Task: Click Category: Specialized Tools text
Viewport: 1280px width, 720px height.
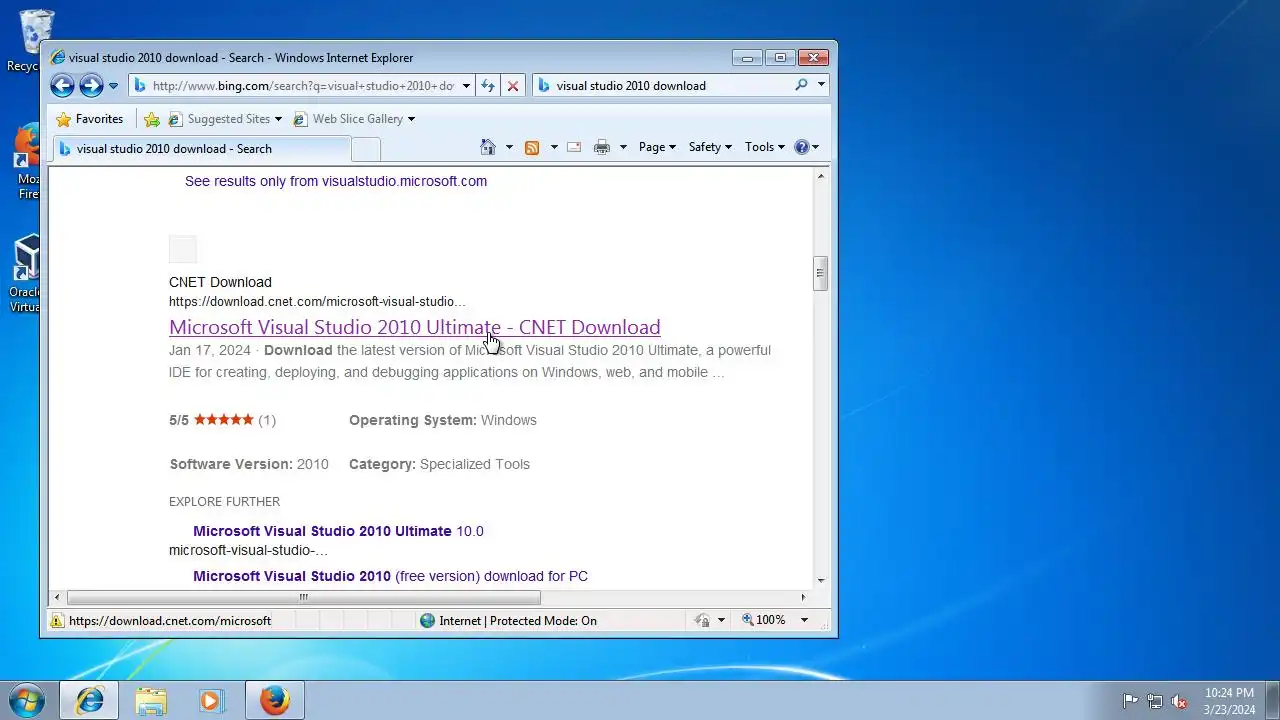Action: [439, 464]
